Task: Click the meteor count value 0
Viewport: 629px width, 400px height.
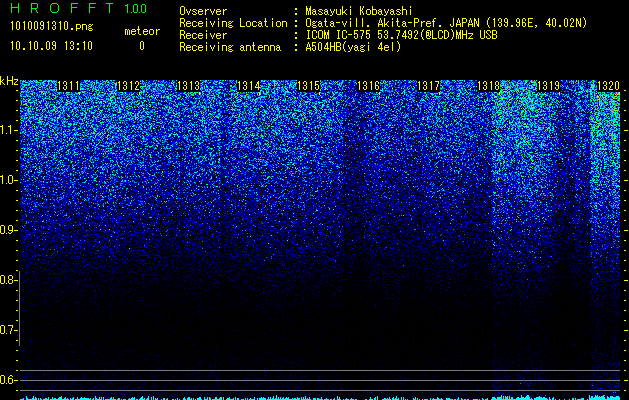Action: (x=142, y=46)
